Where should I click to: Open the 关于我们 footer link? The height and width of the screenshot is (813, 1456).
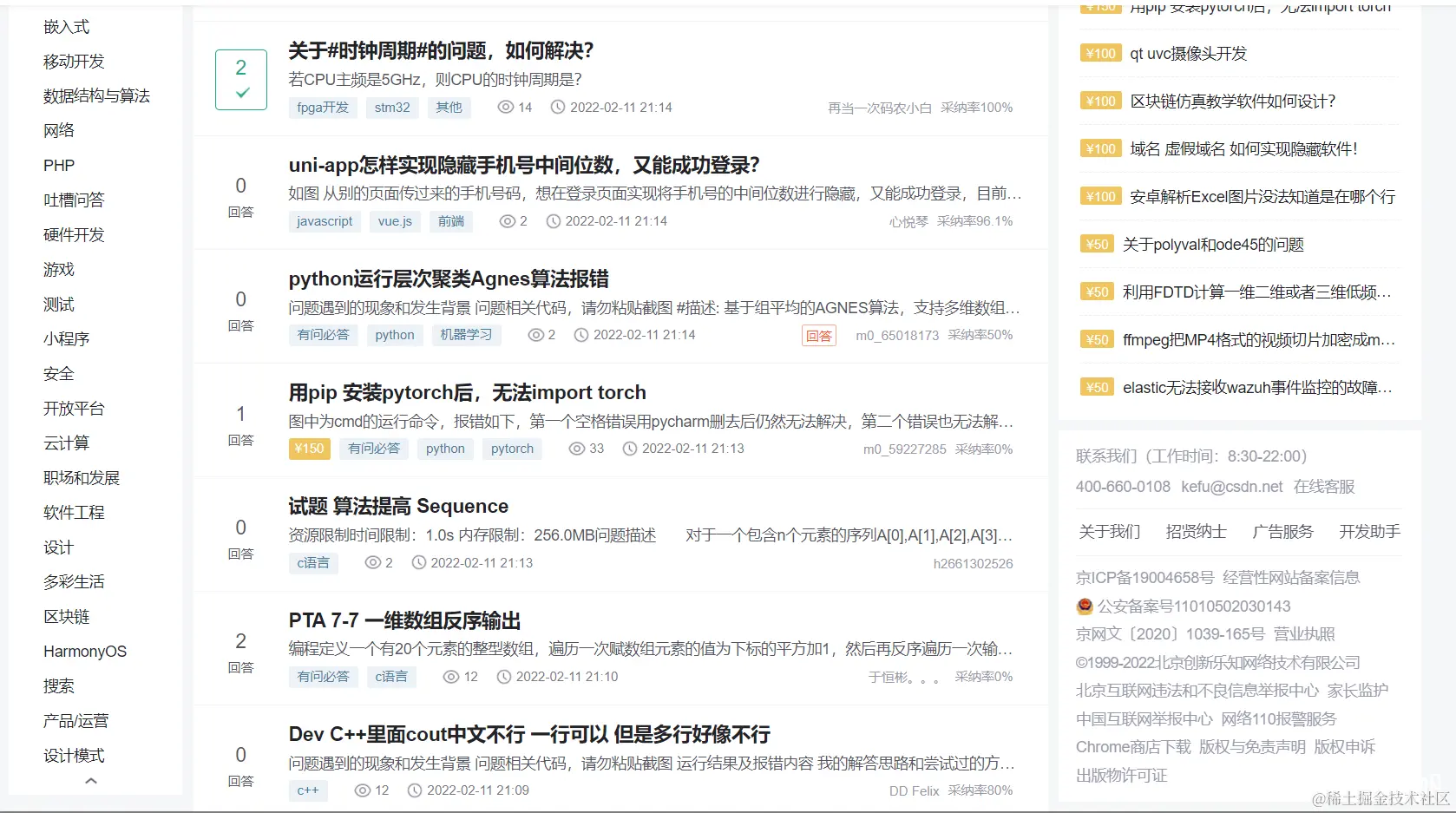(x=1110, y=531)
